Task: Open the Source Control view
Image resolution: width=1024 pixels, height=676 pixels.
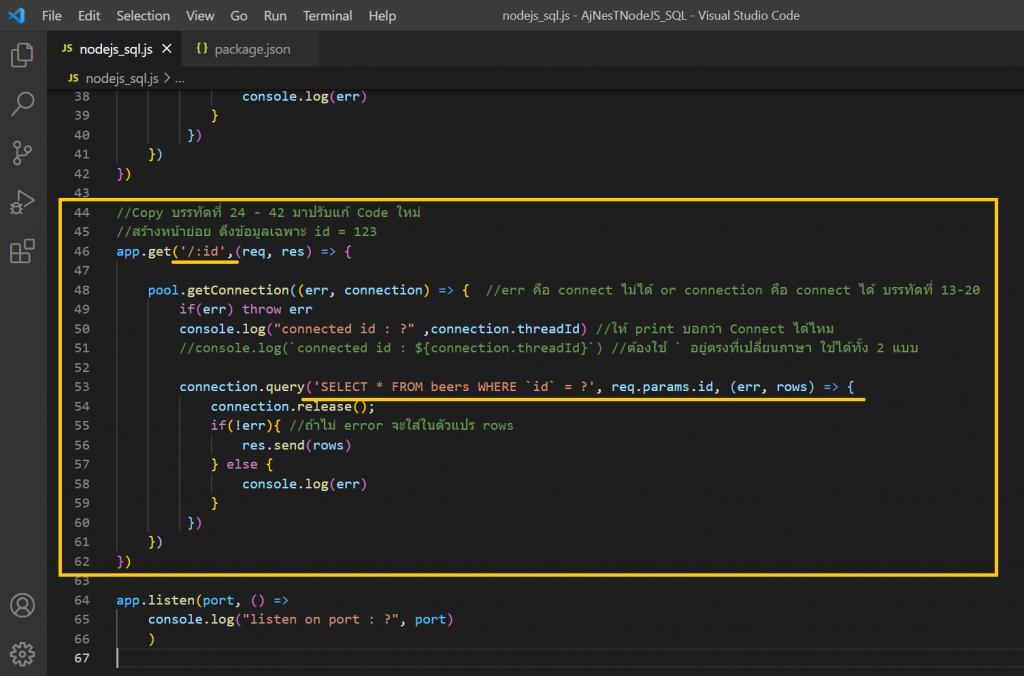Action: pyautogui.click(x=22, y=153)
